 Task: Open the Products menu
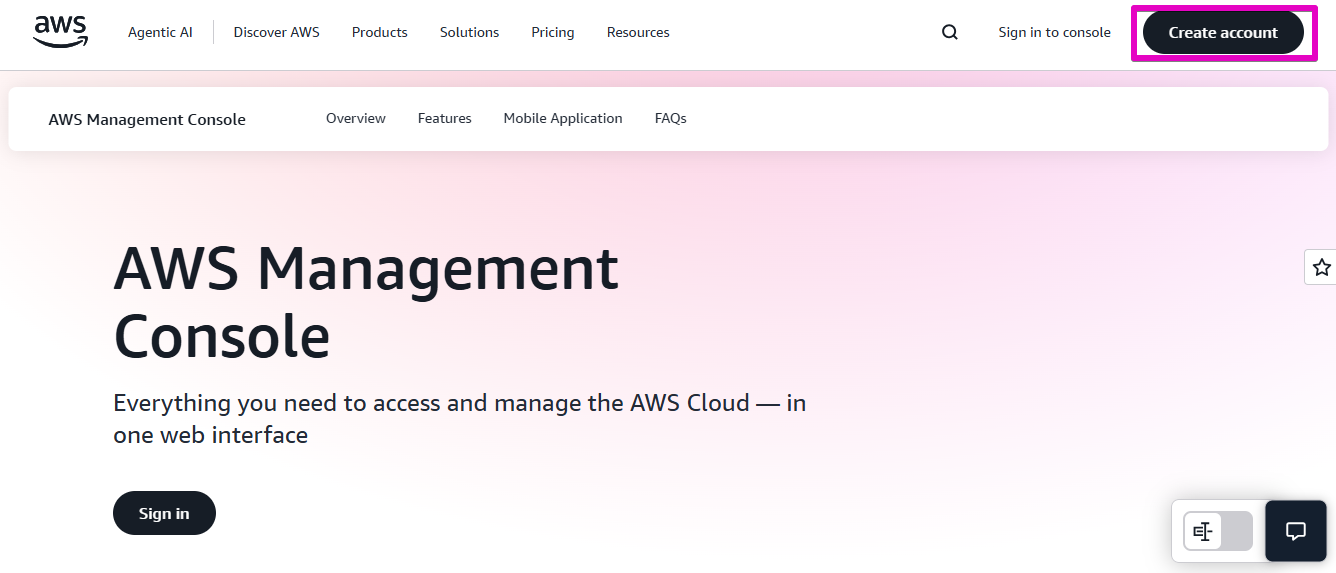coord(380,32)
